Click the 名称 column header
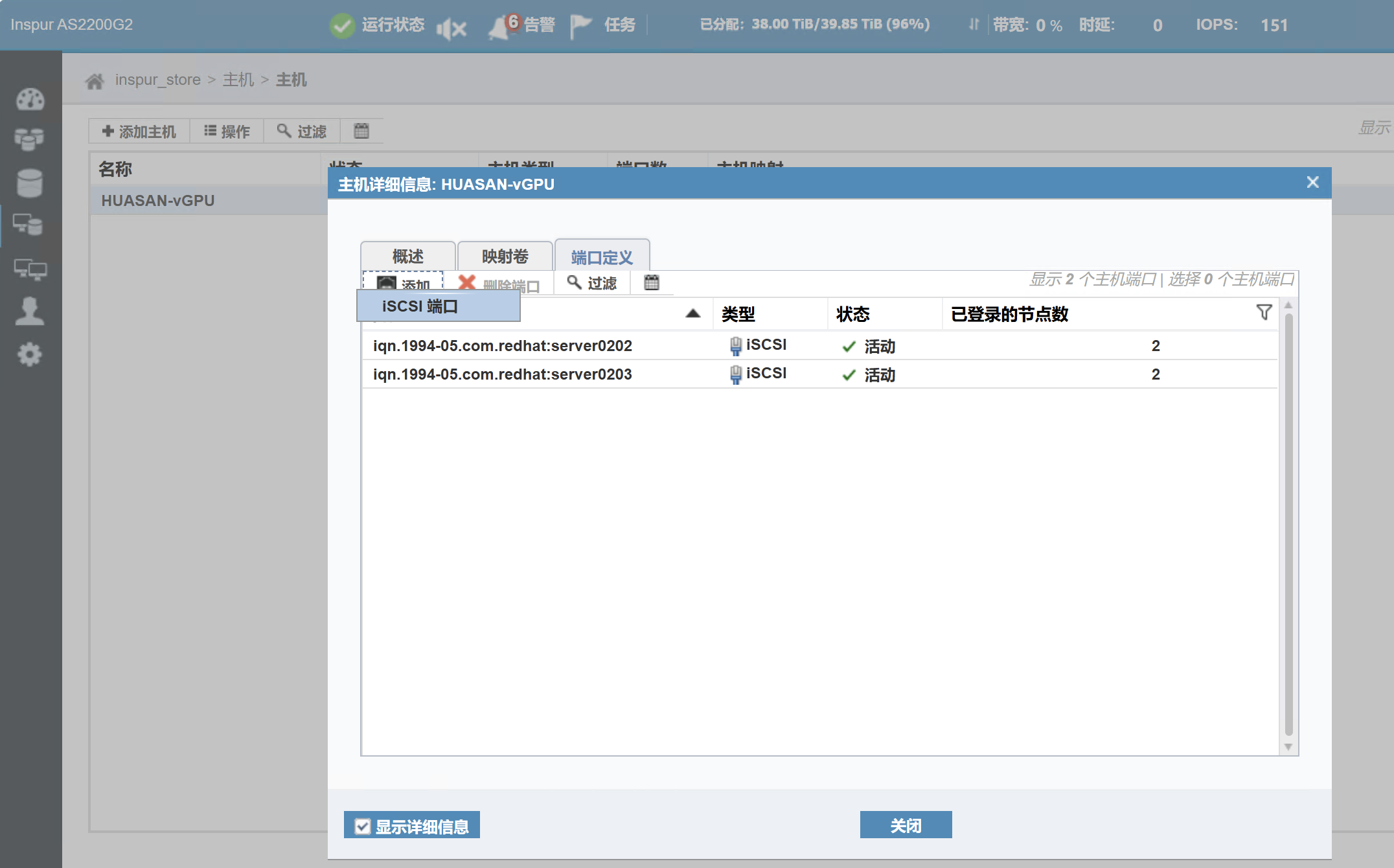1394x868 pixels. (x=205, y=169)
